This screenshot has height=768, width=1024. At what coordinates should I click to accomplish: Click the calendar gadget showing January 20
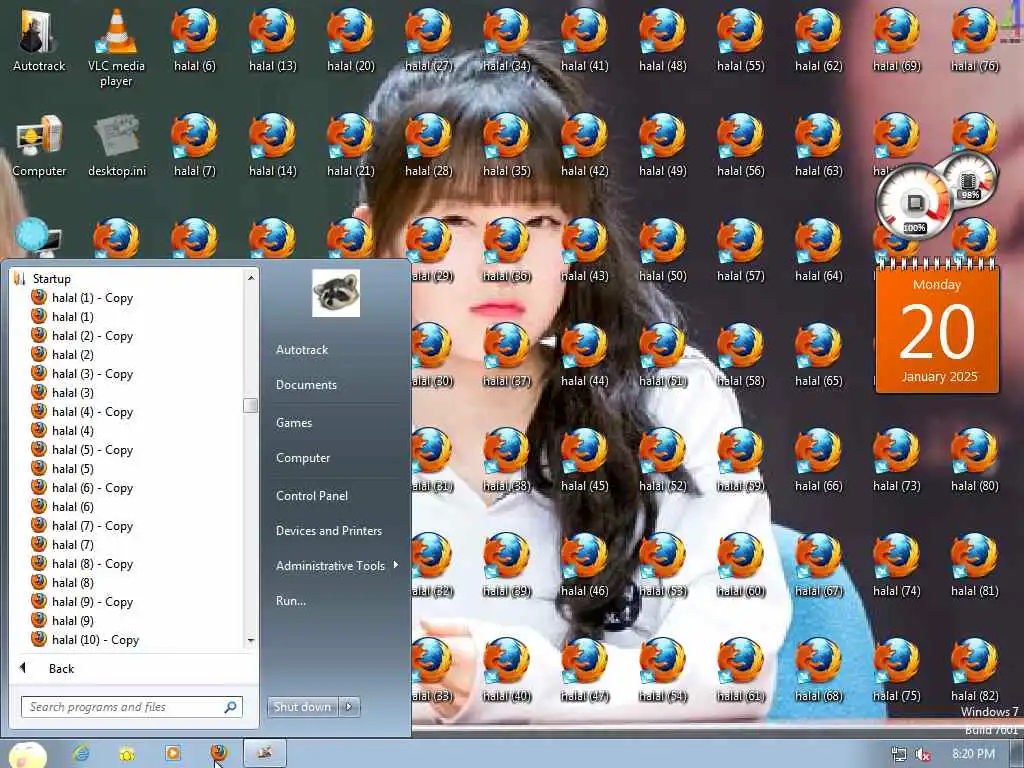(x=937, y=327)
